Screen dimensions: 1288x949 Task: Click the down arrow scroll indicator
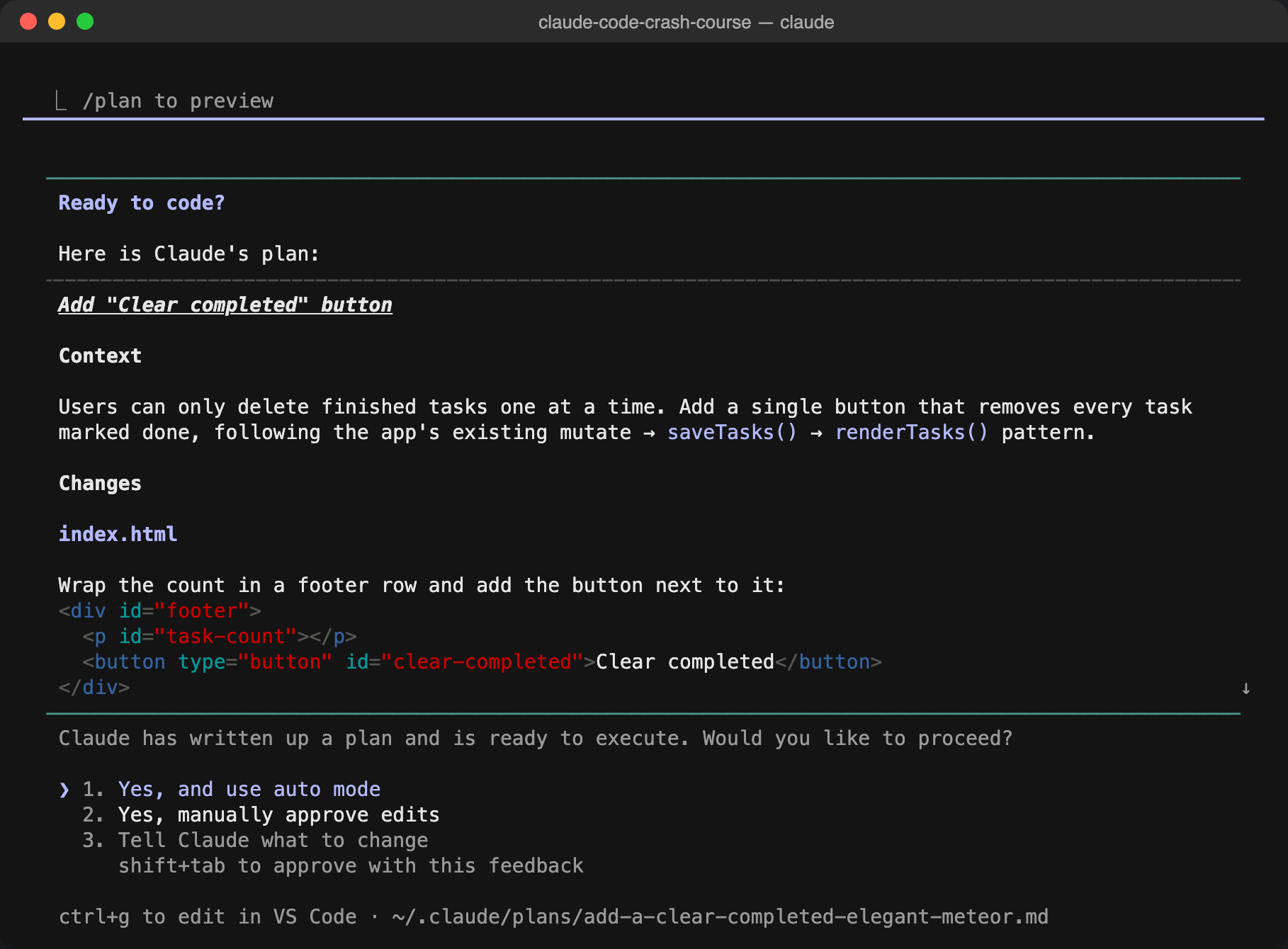click(1245, 688)
